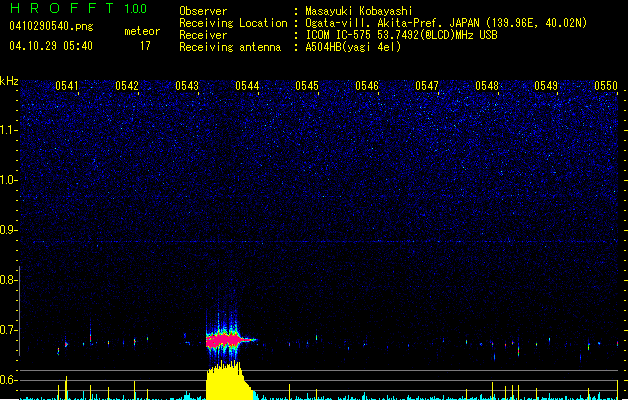Screen dimensions: 629x400
Task: Click the HROFFT title text
Action: 60,9
